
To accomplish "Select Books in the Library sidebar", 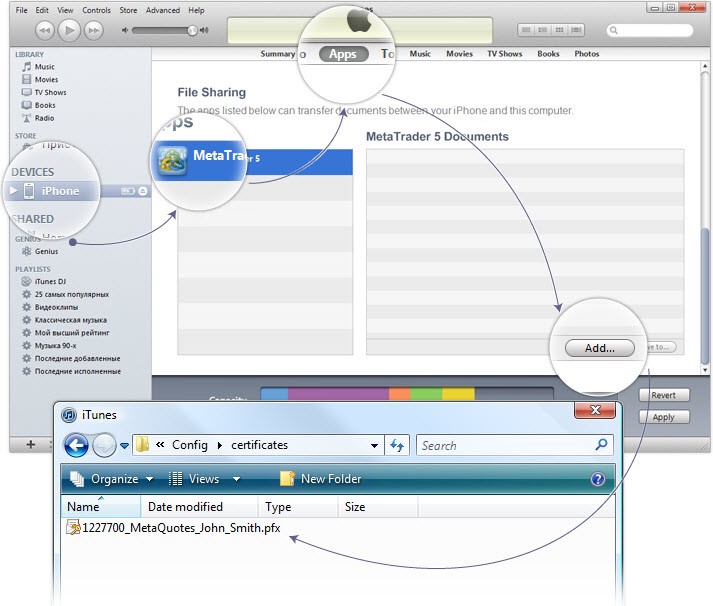I will (45, 105).
